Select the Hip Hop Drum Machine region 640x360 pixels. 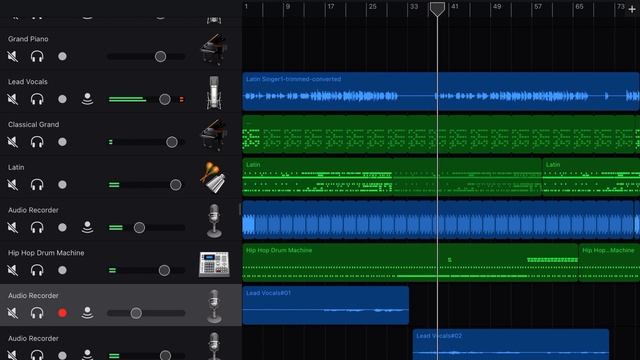[410, 262]
